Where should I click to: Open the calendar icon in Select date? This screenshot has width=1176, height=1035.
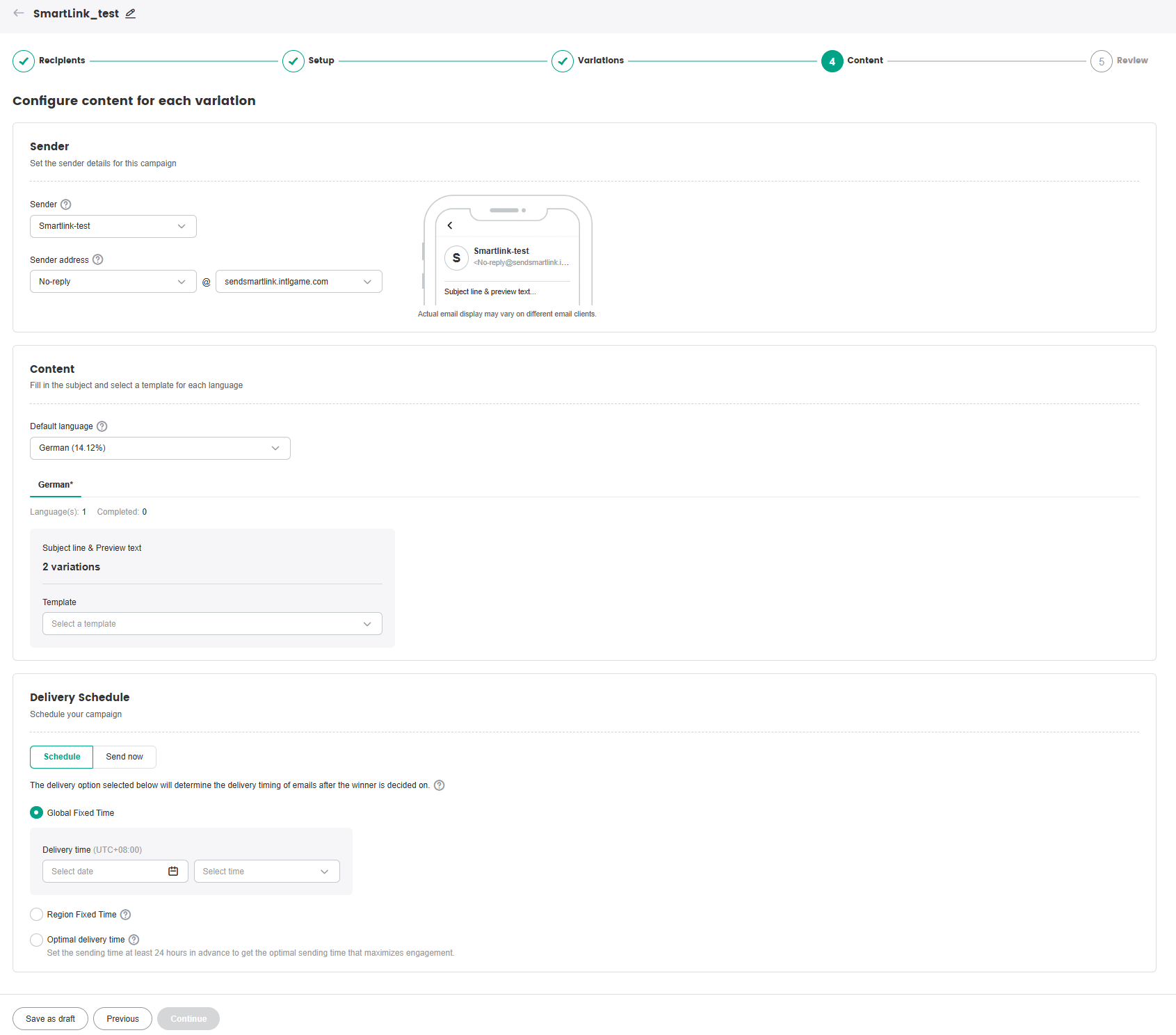(173, 872)
